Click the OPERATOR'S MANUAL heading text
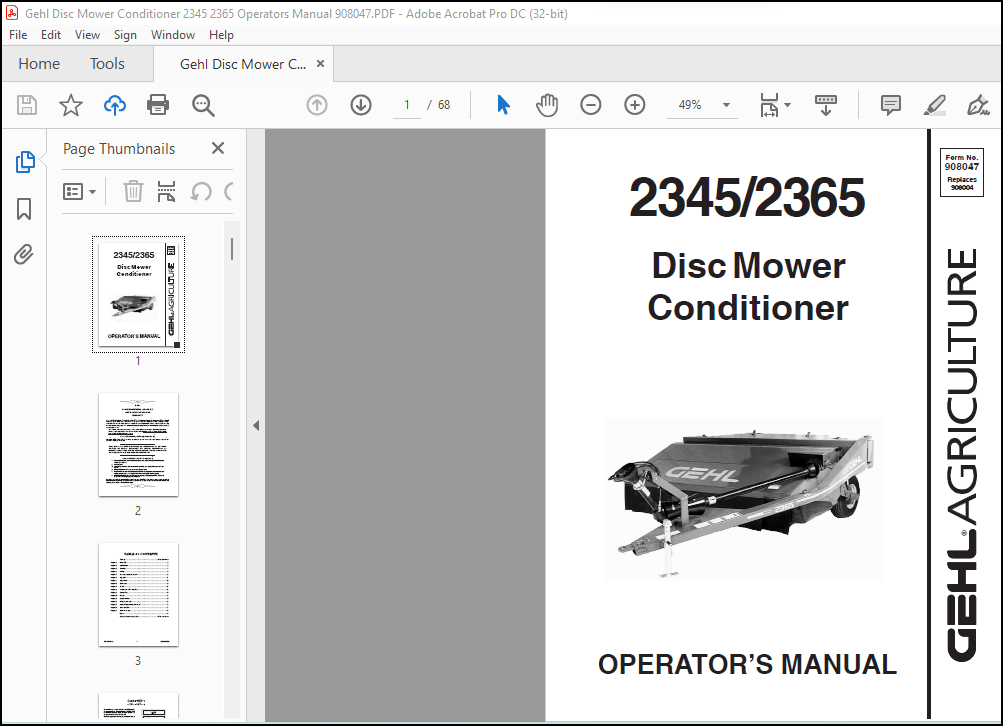This screenshot has width=1003, height=726. (x=747, y=664)
